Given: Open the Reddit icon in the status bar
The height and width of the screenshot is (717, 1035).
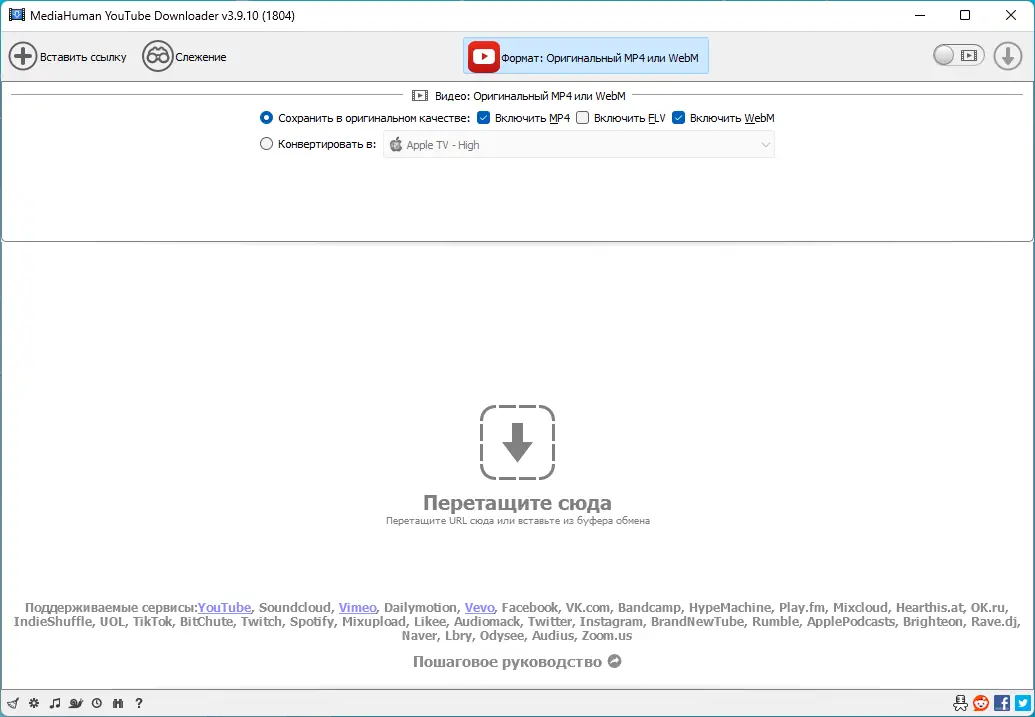Looking at the screenshot, I should click(981, 703).
